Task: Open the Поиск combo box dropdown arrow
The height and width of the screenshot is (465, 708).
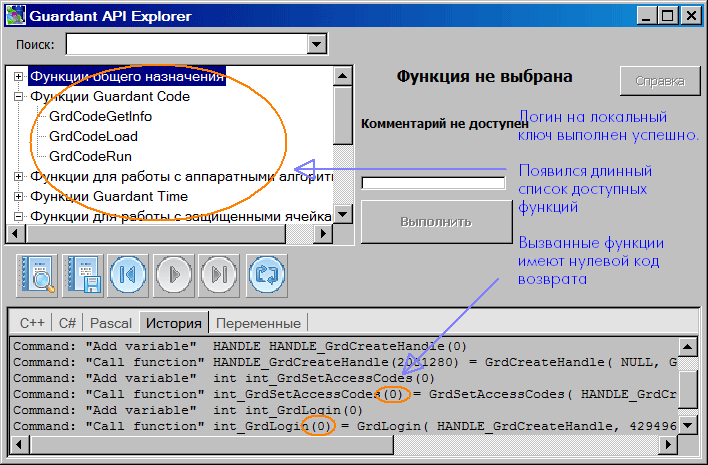Action: coord(317,44)
